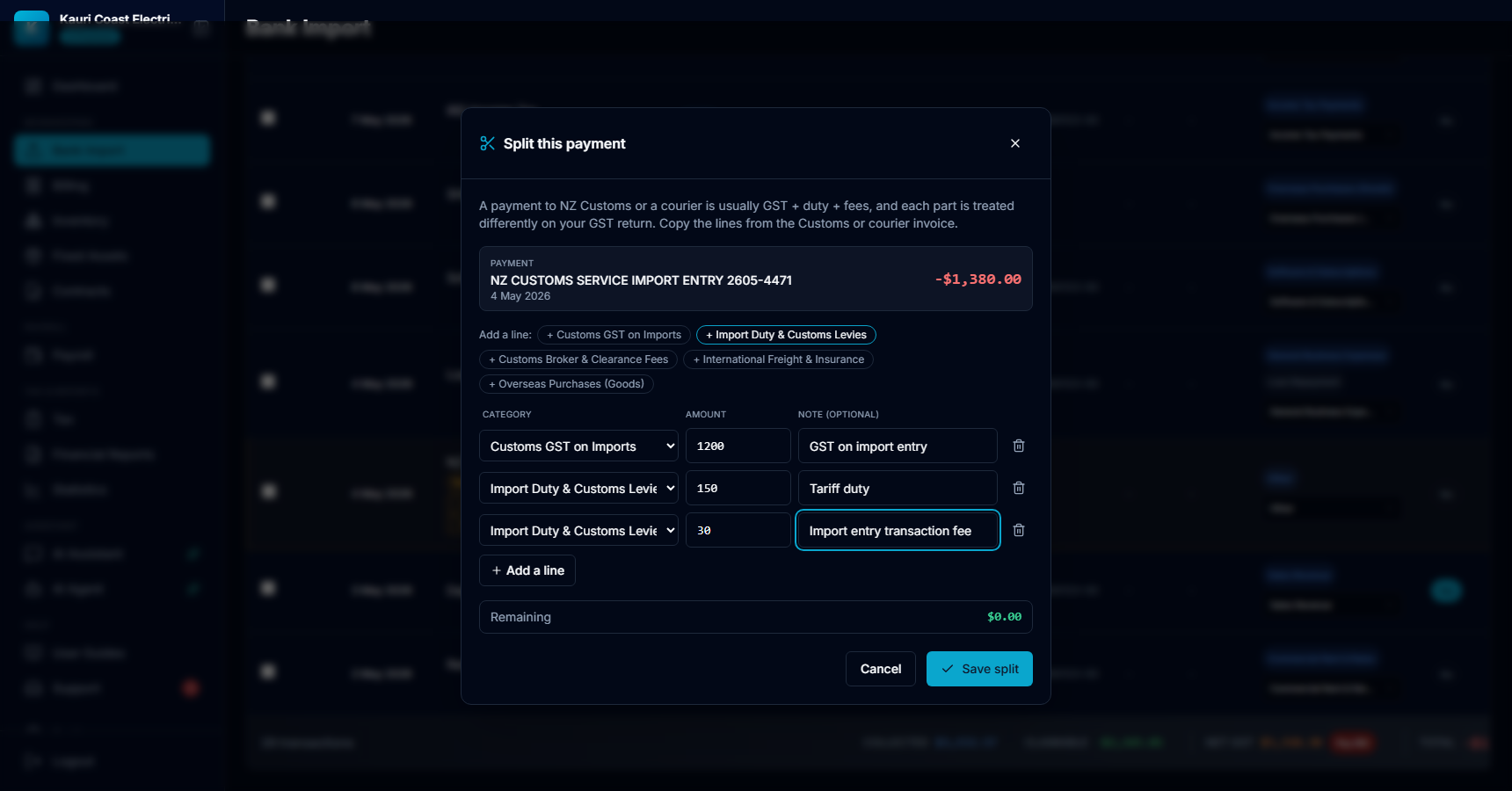Cancel the split payment dialog
The height and width of the screenshot is (791, 1512).
pos(881,669)
